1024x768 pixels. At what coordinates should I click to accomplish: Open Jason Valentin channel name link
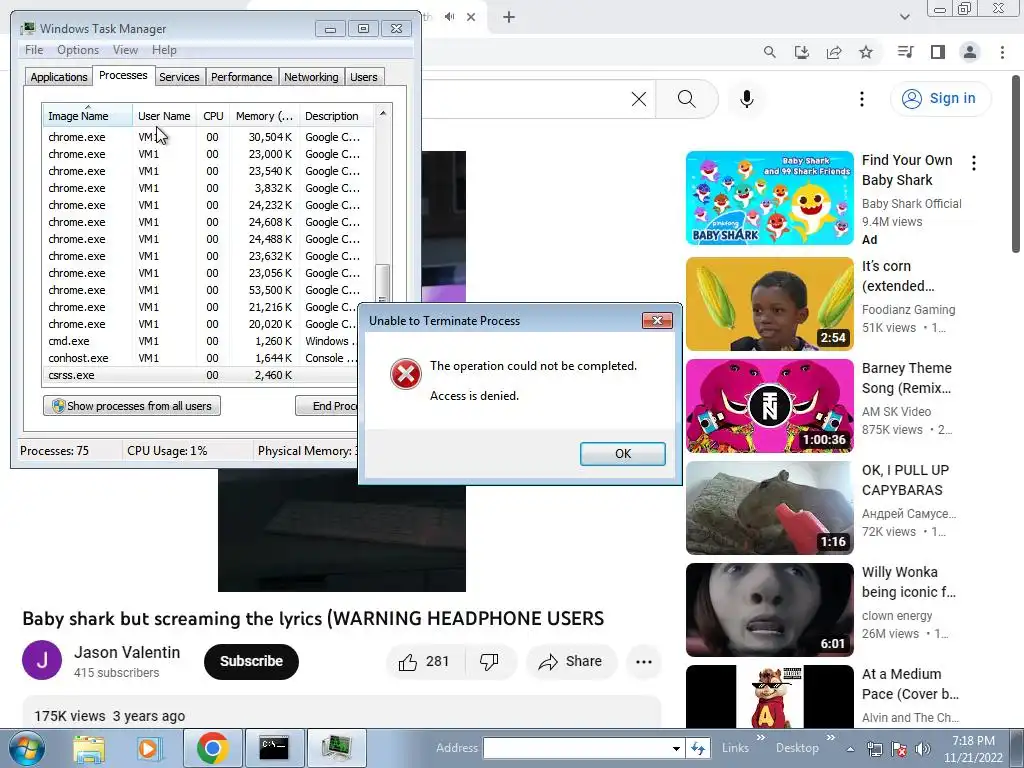click(127, 652)
